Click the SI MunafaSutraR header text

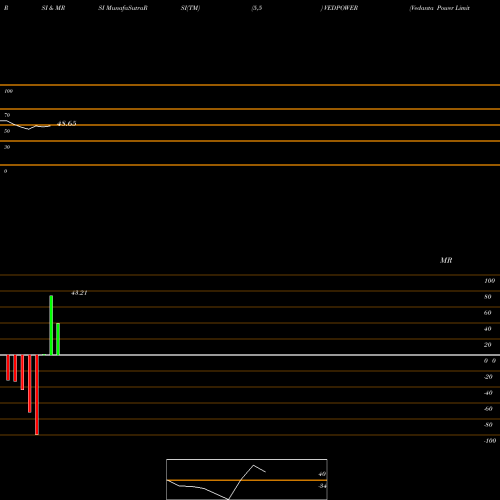(123, 8)
